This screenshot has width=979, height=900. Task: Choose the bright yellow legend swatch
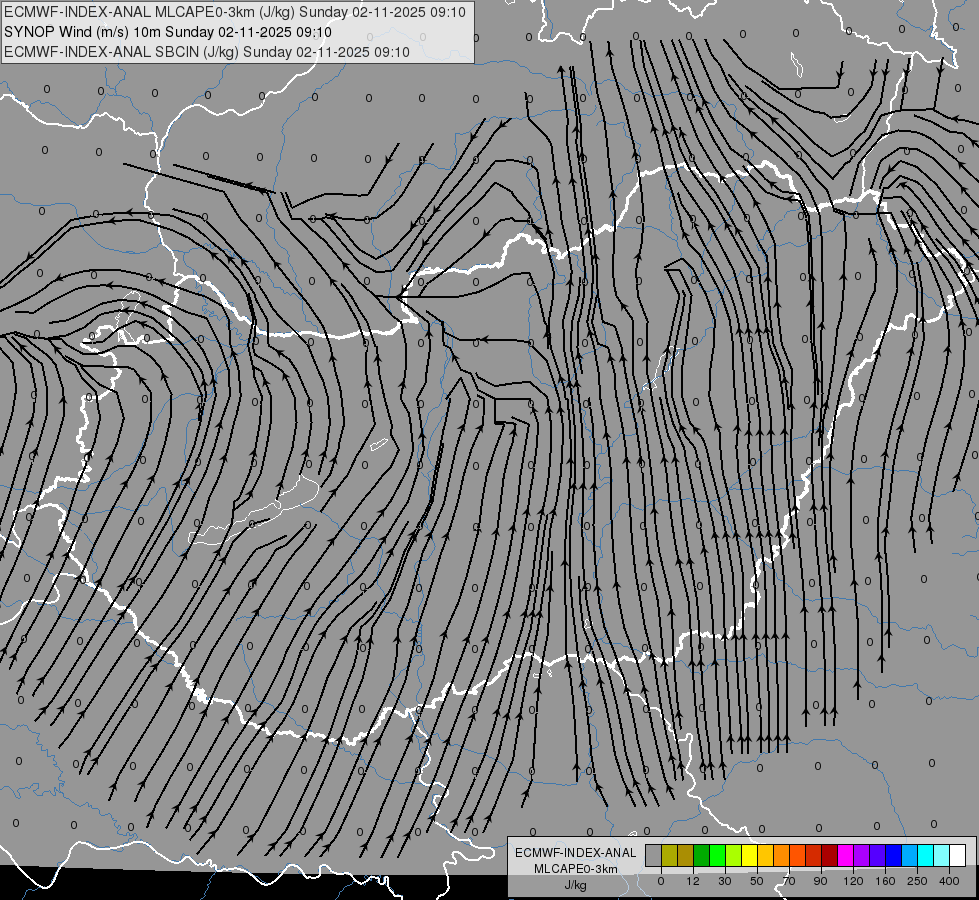pos(749,855)
